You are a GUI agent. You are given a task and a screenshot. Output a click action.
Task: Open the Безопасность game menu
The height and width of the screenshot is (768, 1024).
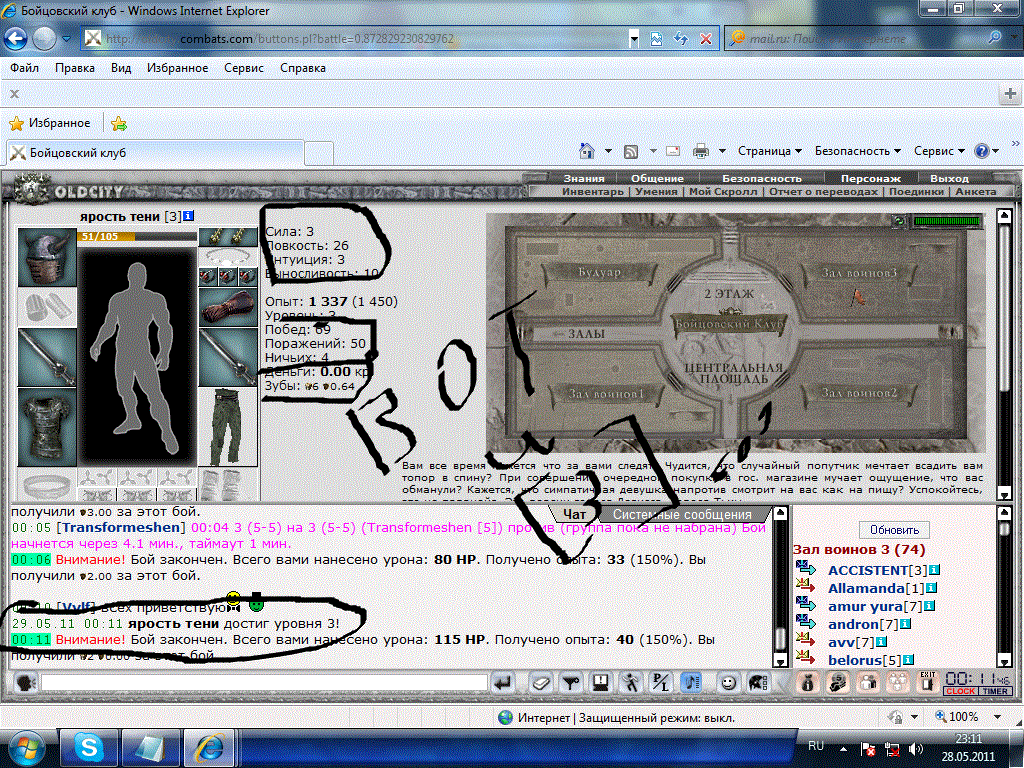[761, 178]
